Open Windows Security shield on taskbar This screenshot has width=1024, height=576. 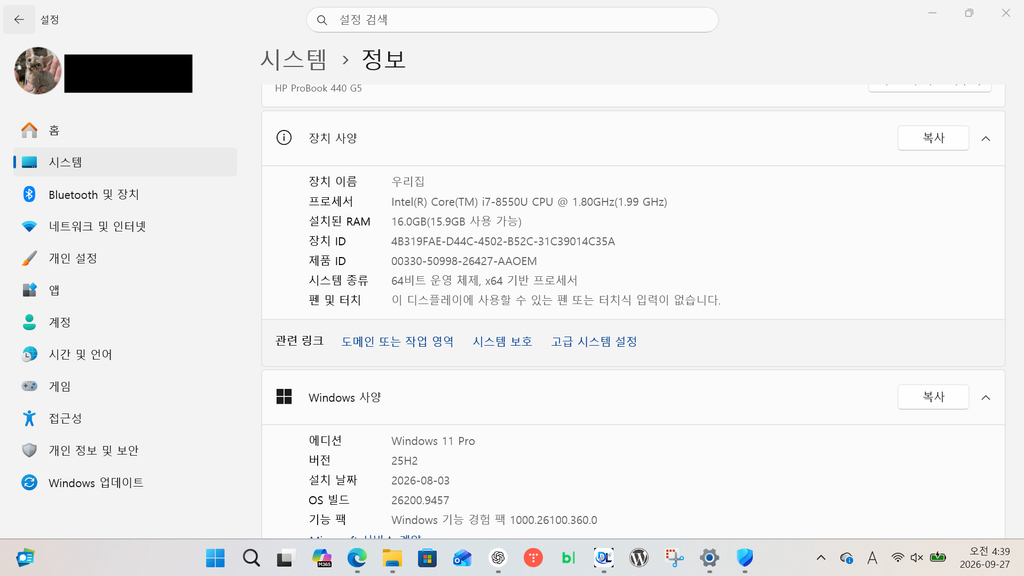coord(744,558)
